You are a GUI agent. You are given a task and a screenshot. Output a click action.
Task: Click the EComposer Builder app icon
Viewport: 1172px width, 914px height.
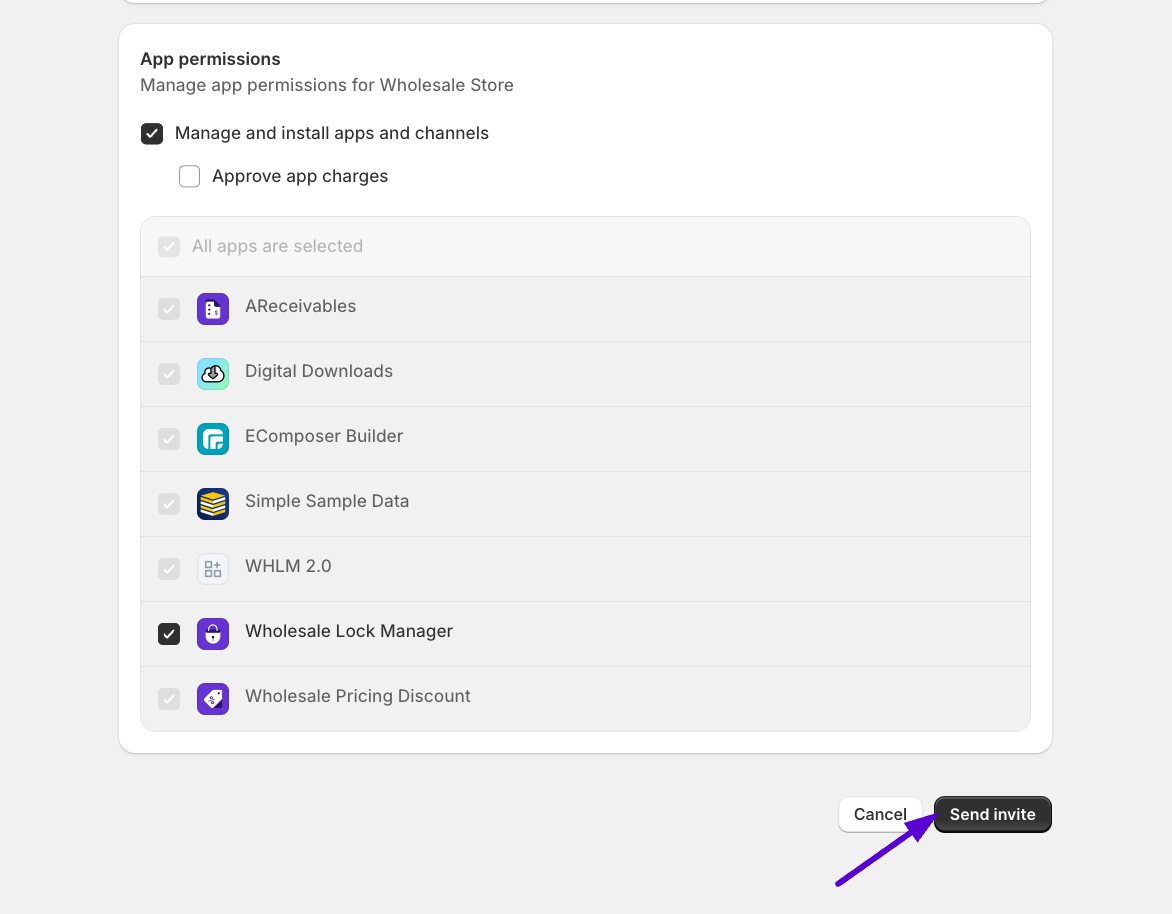213,439
